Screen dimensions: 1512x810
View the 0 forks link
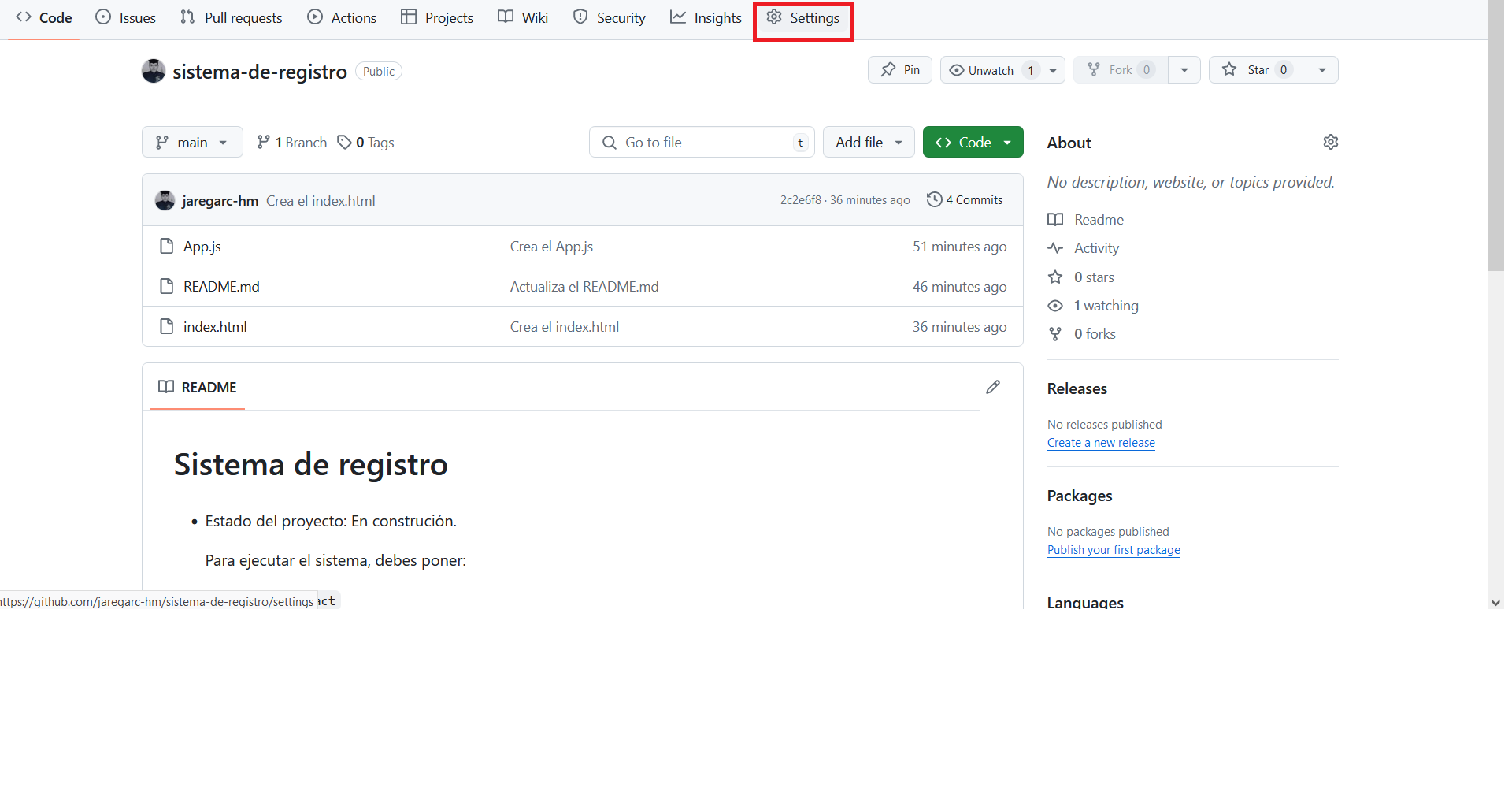click(x=1081, y=334)
